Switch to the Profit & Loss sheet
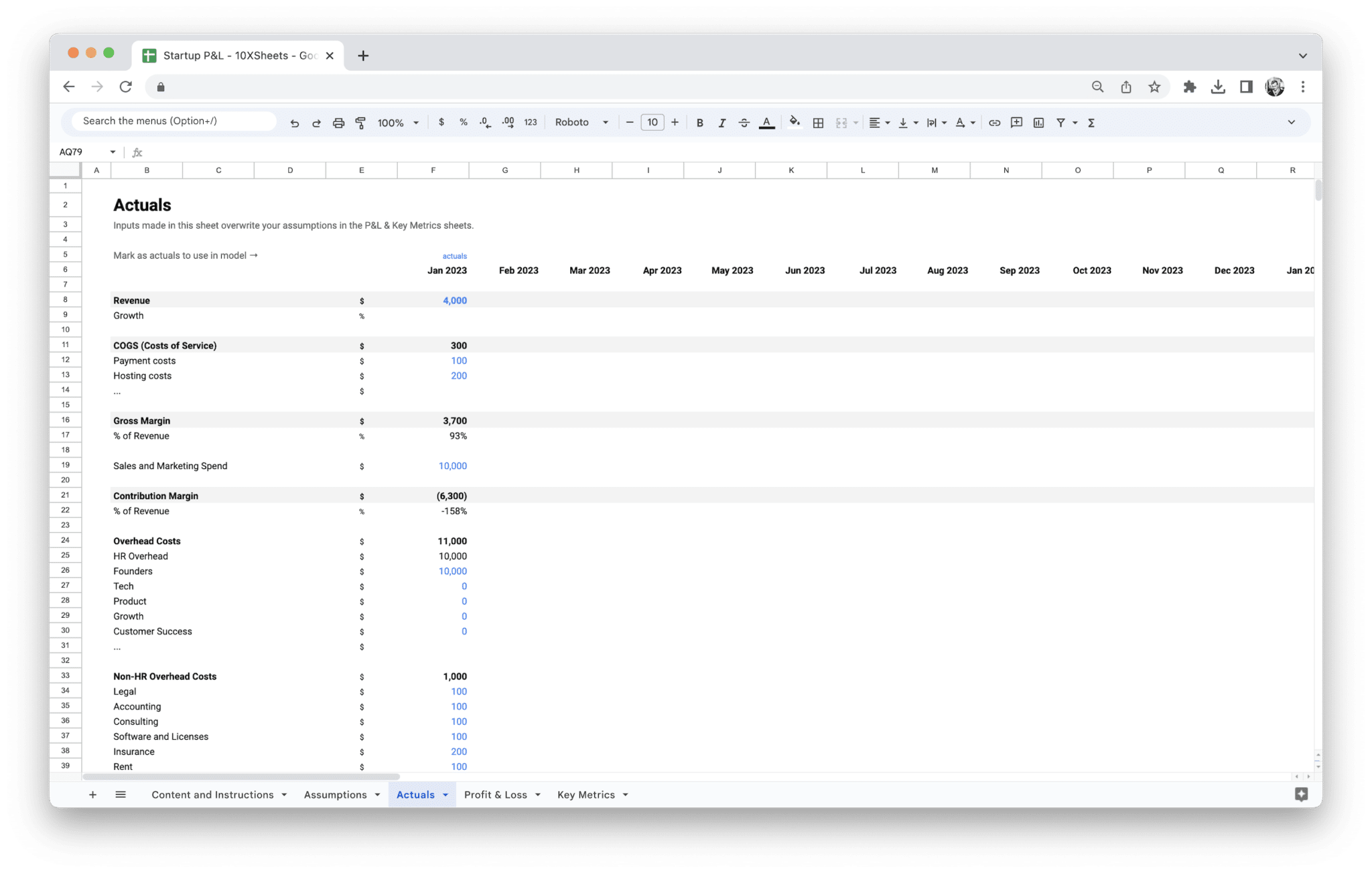Screen dimensions: 1372x873 496,795
